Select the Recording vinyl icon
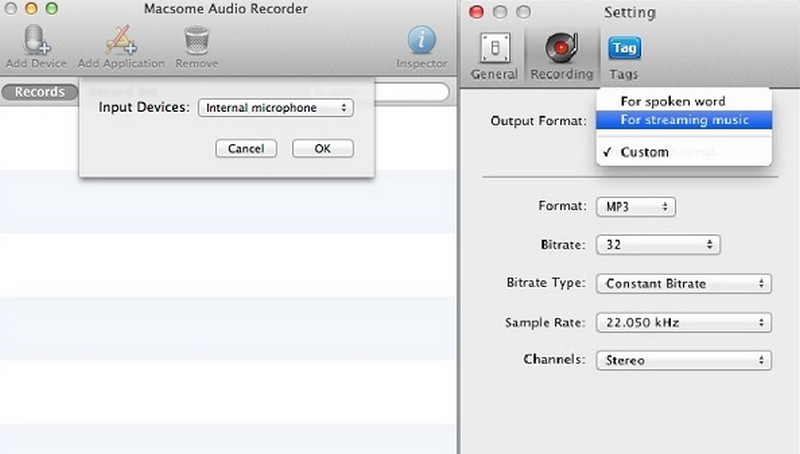This screenshot has width=800, height=454. [561, 49]
